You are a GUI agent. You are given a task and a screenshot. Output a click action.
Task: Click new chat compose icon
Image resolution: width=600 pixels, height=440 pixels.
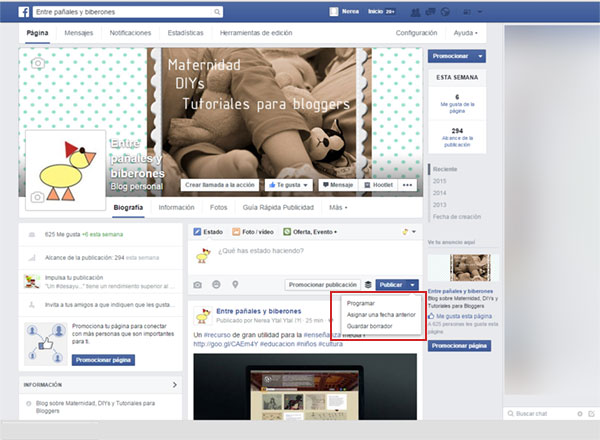coord(591,414)
